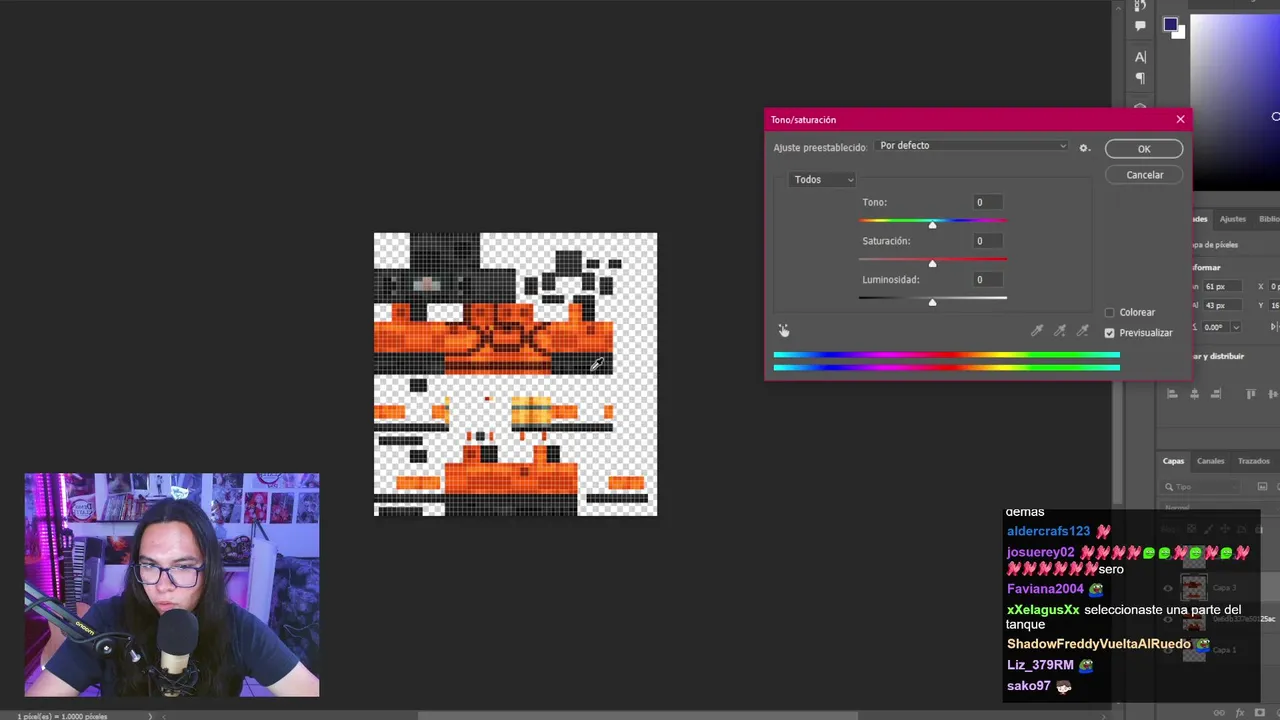Click username josuerey02 in chat
The image size is (1280, 720).
point(1041,552)
